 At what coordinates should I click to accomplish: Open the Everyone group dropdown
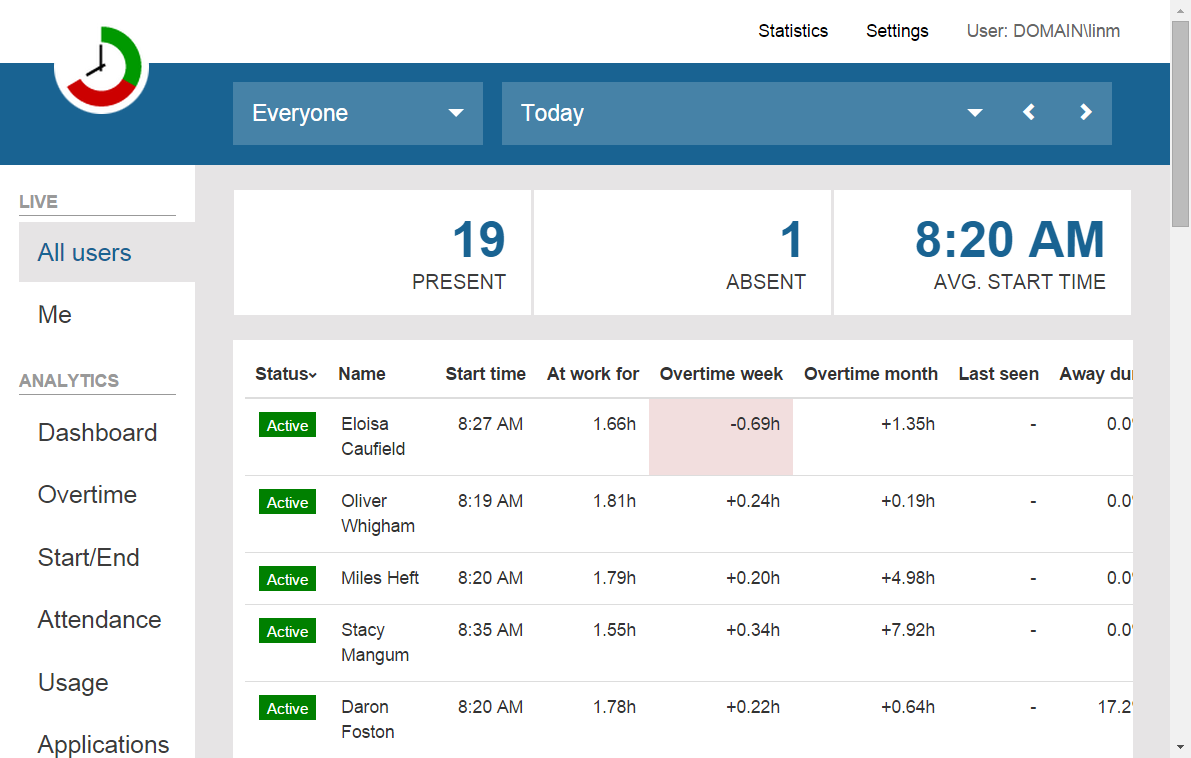tap(357, 113)
